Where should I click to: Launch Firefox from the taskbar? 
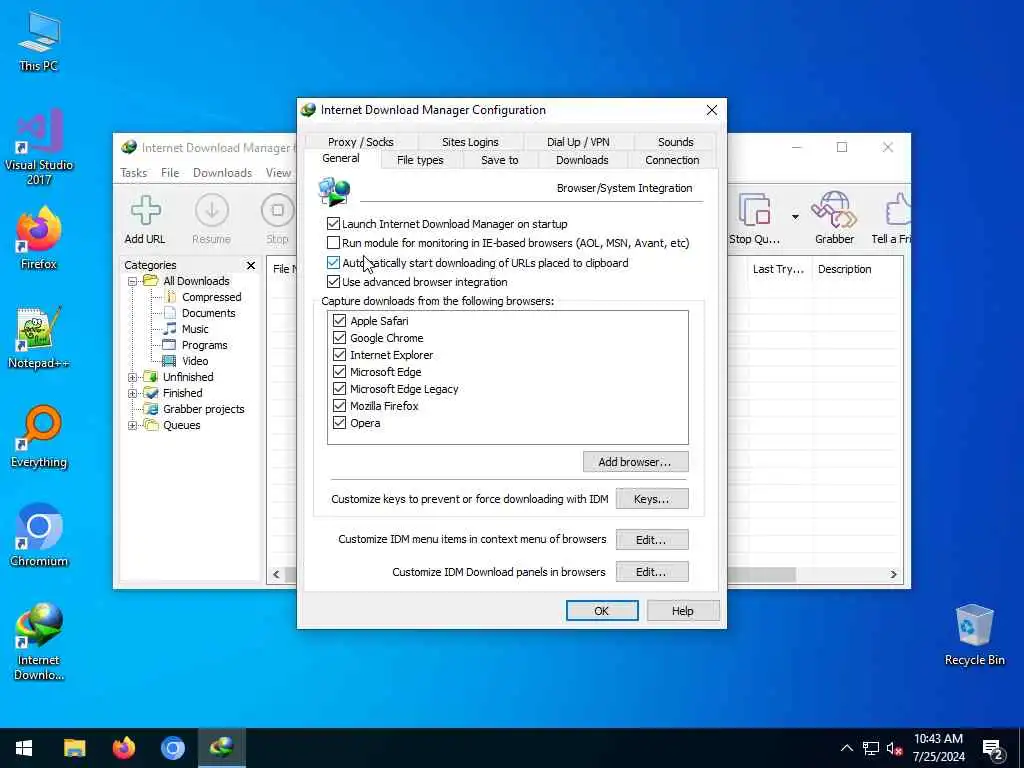123,748
